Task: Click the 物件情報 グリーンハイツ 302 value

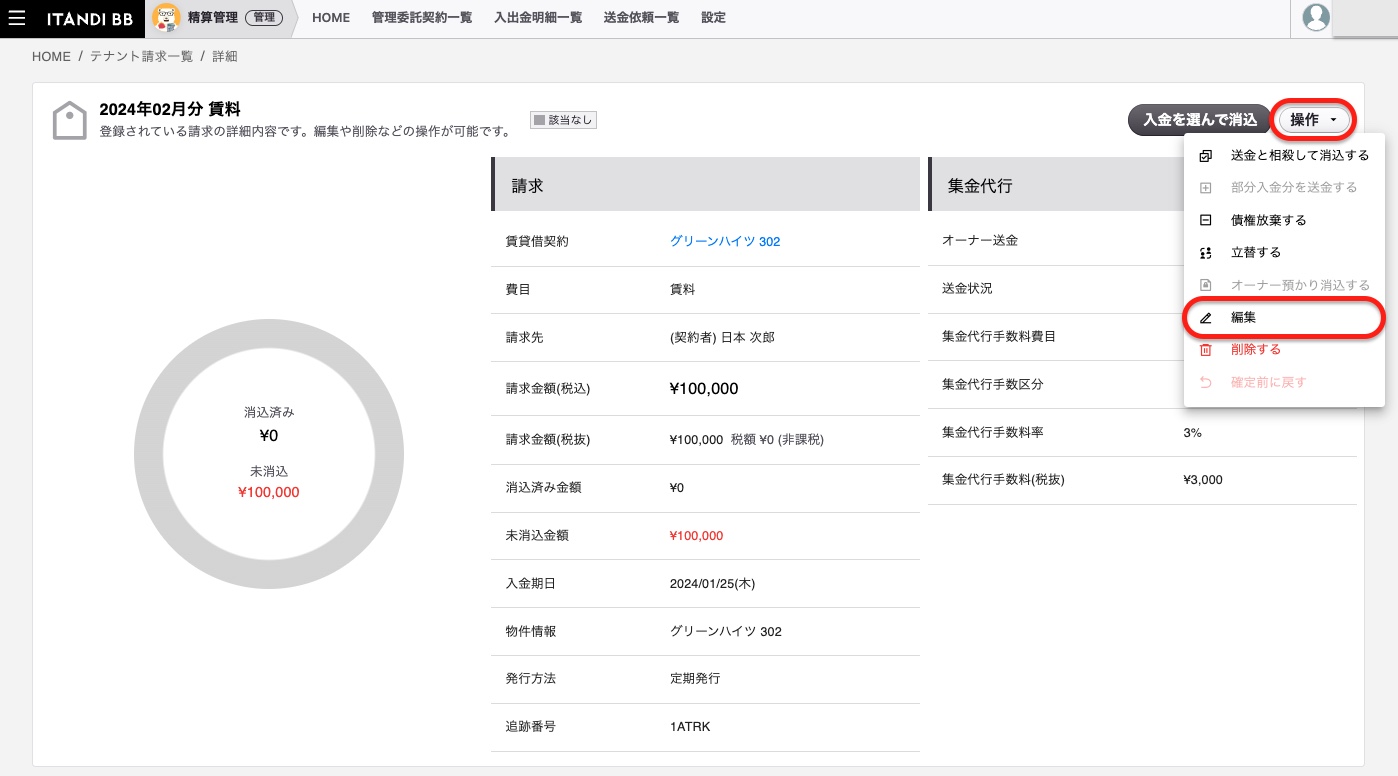Action: [x=726, y=631]
